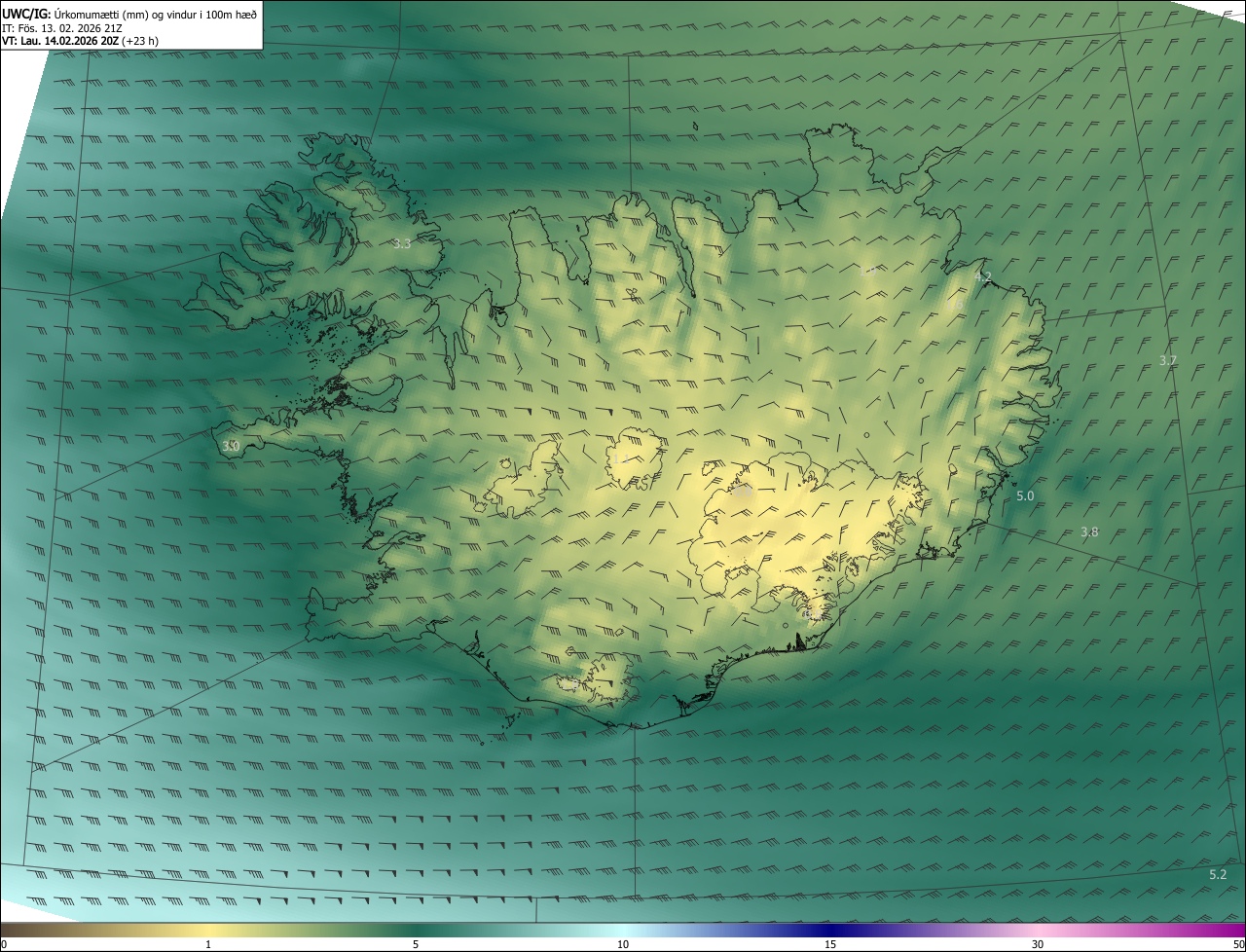Click the title text 'UWC/IG: Úrkomumætti (mm)'
The width and height of the screenshot is (1246, 952).
pos(75,14)
